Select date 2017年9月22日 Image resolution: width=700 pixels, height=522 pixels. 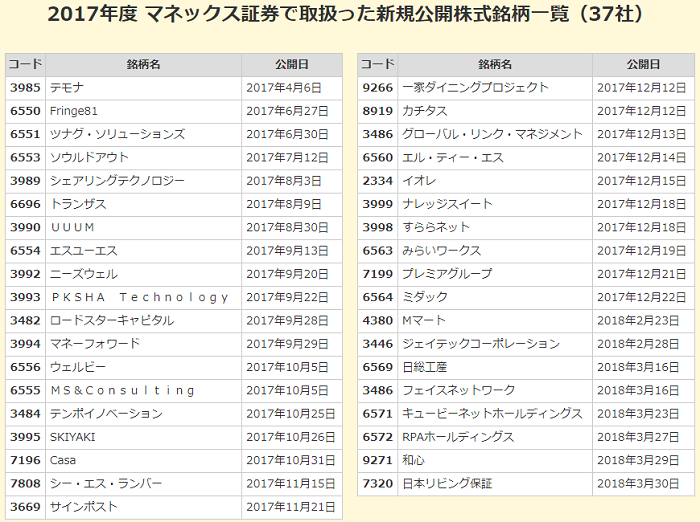(x=287, y=297)
